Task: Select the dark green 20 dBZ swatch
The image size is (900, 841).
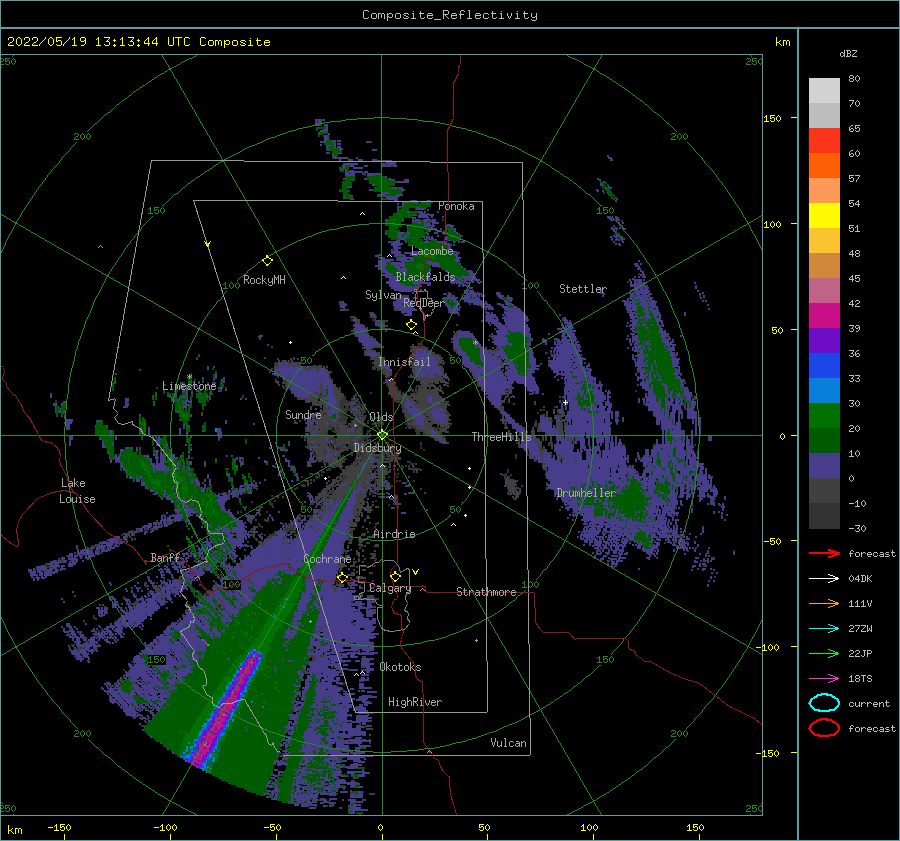Action: coord(824,440)
